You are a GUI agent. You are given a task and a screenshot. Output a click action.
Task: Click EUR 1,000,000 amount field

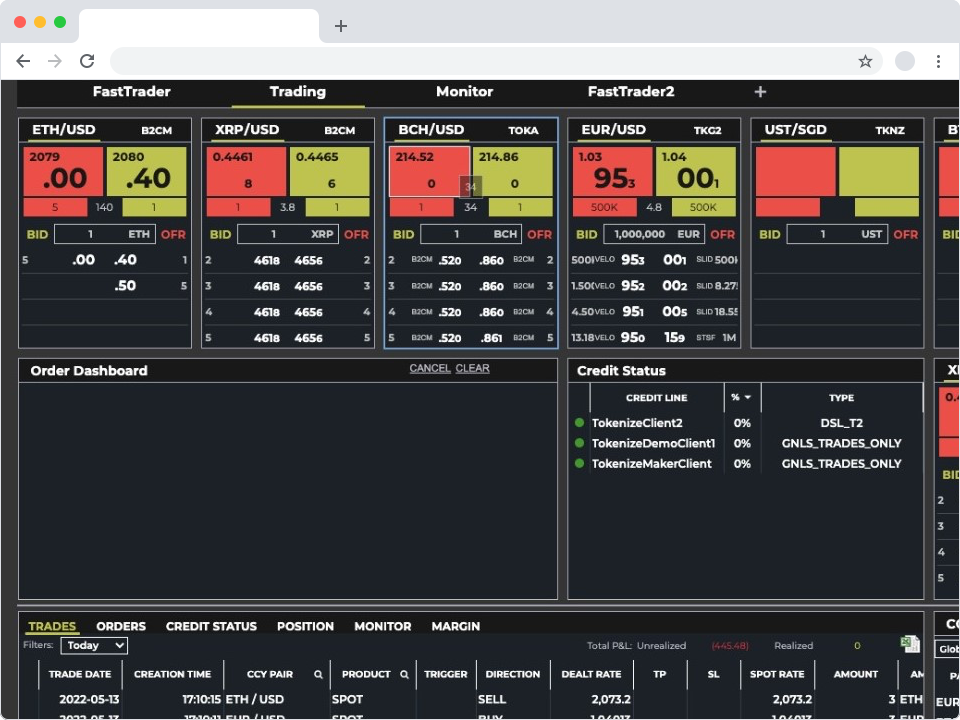[x=654, y=234]
